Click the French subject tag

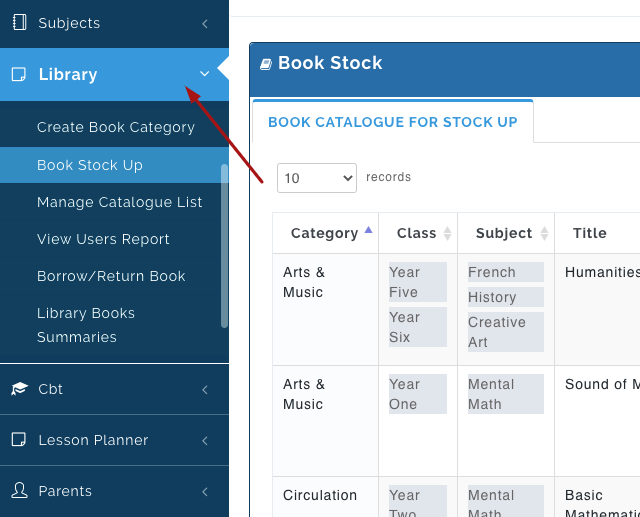[506, 272]
